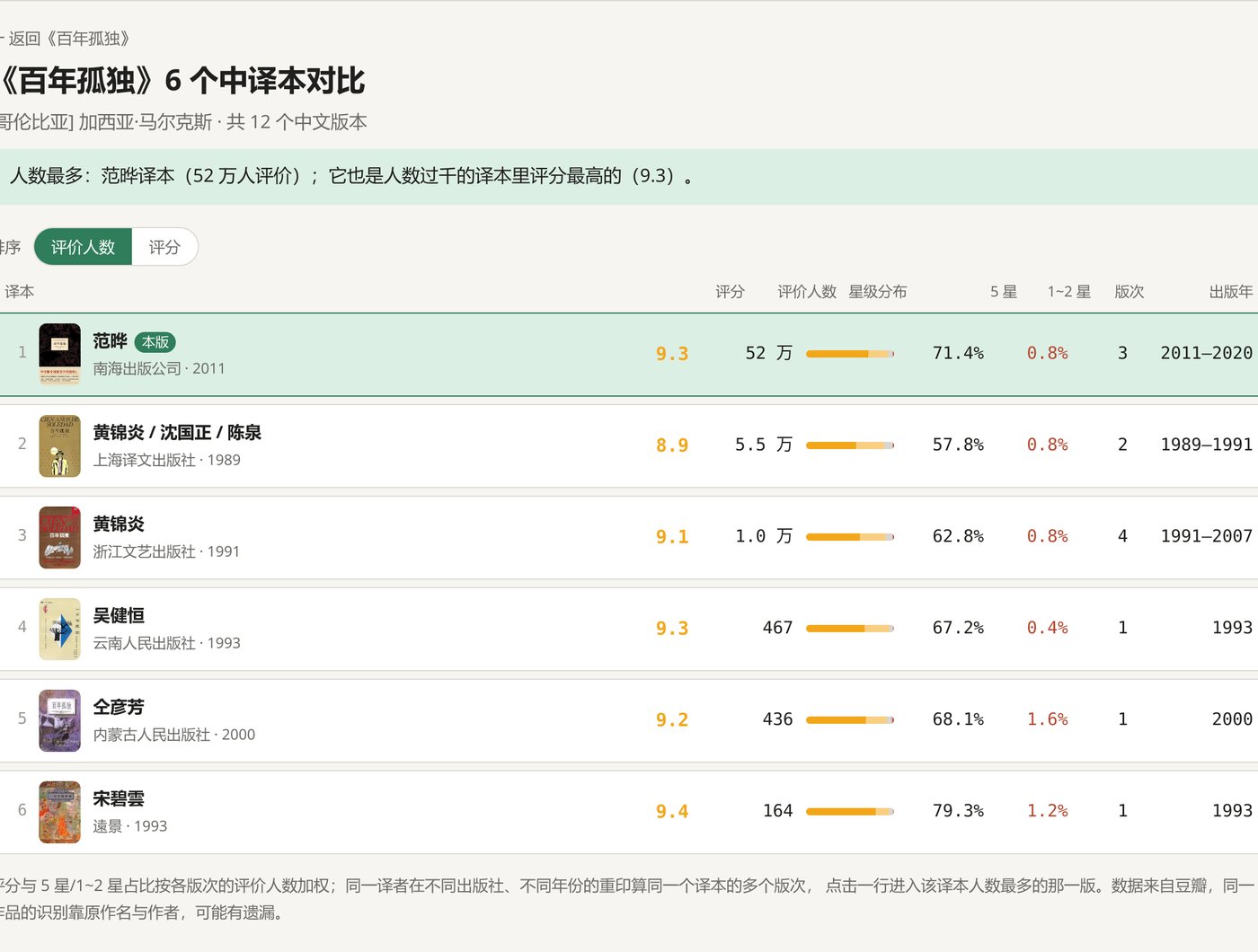1258x952 pixels.
Task: Click the 星级分布 column header
Action: [878, 292]
